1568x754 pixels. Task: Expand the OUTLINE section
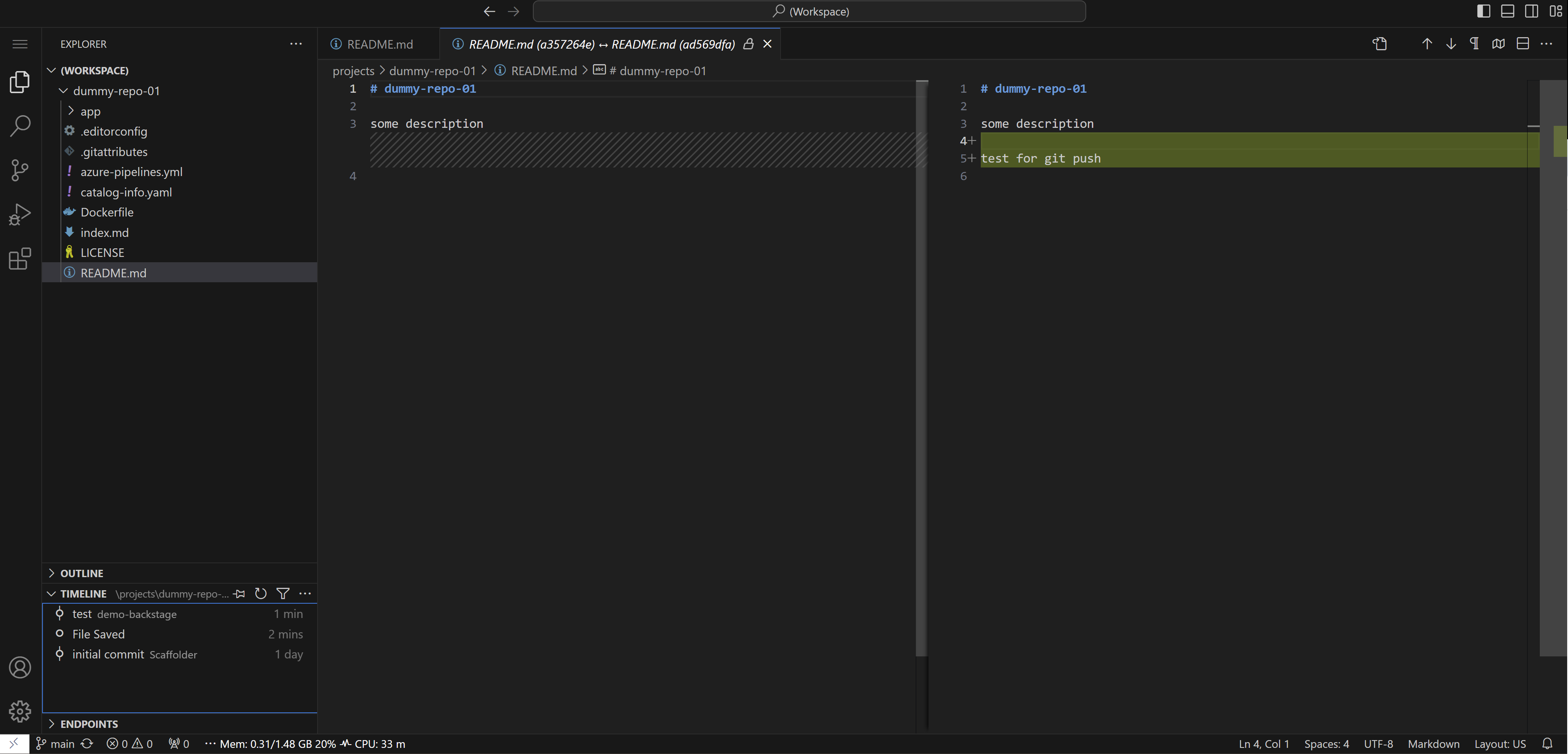pyautogui.click(x=82, y=573)
